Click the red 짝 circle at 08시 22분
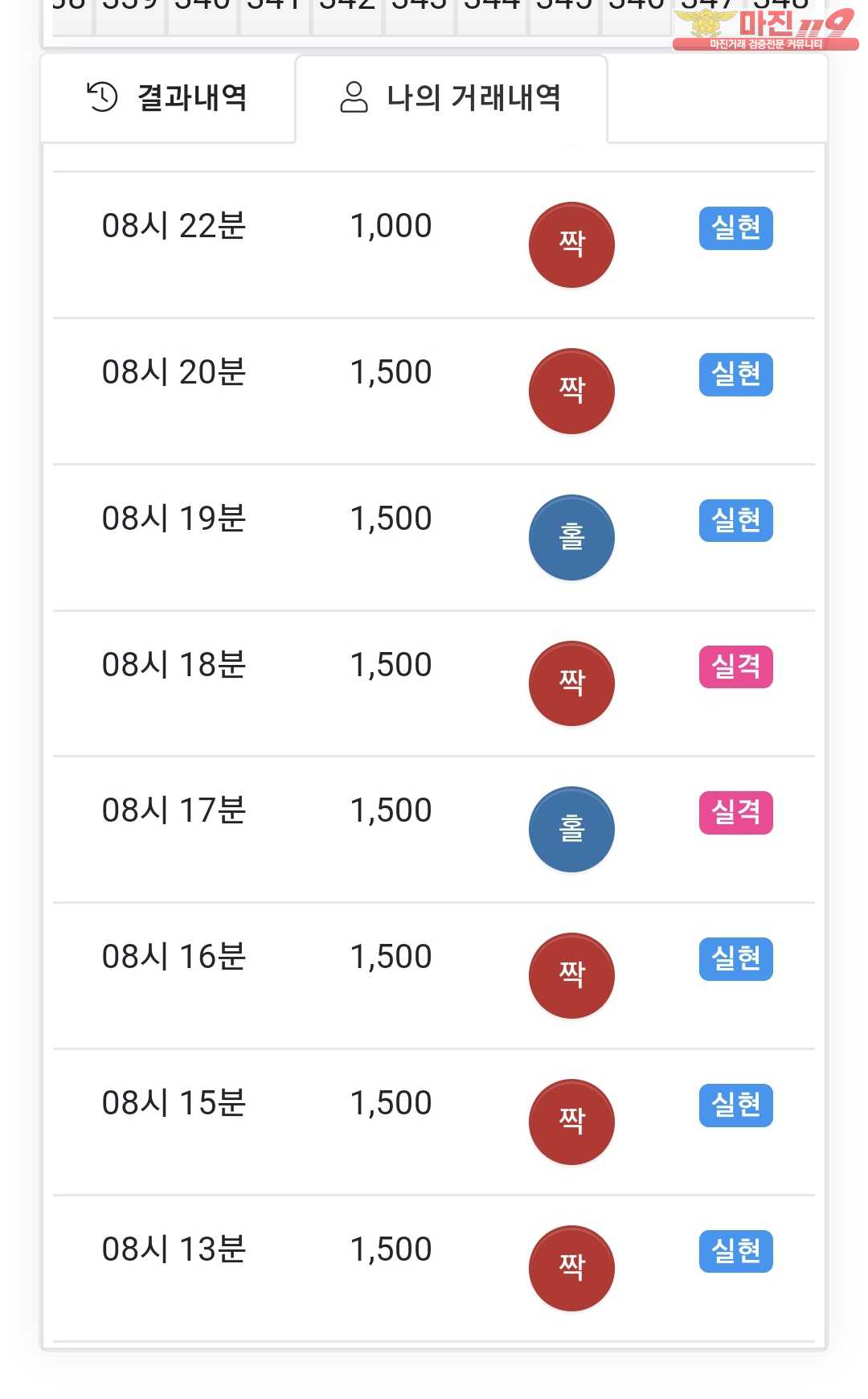The image size is (868, 1399). click(x=571, y=244)
